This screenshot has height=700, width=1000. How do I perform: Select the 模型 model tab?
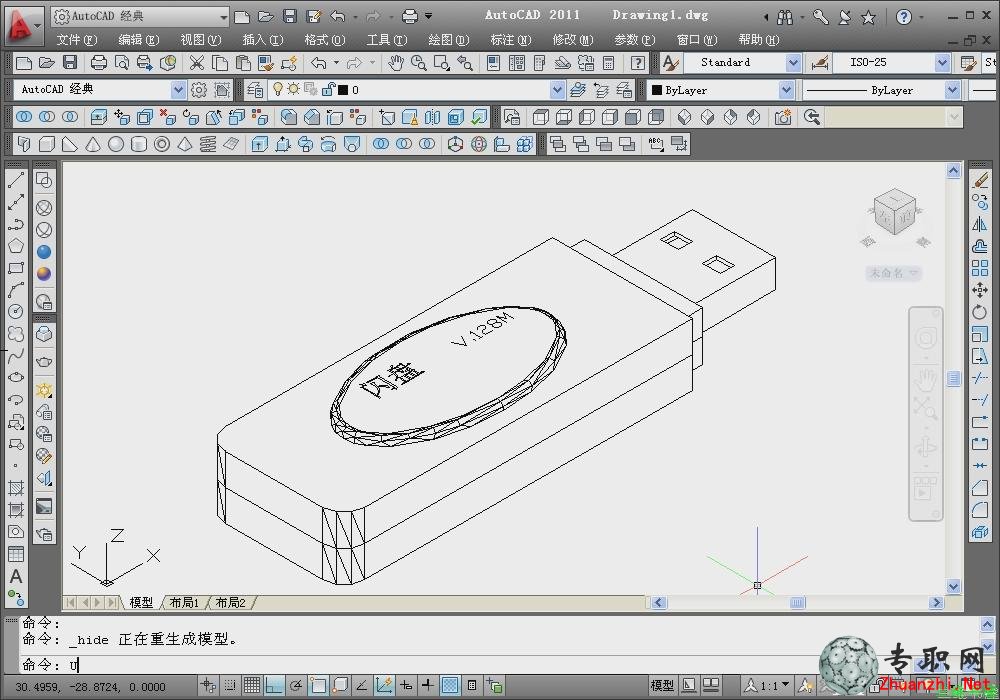coord(141,602)
